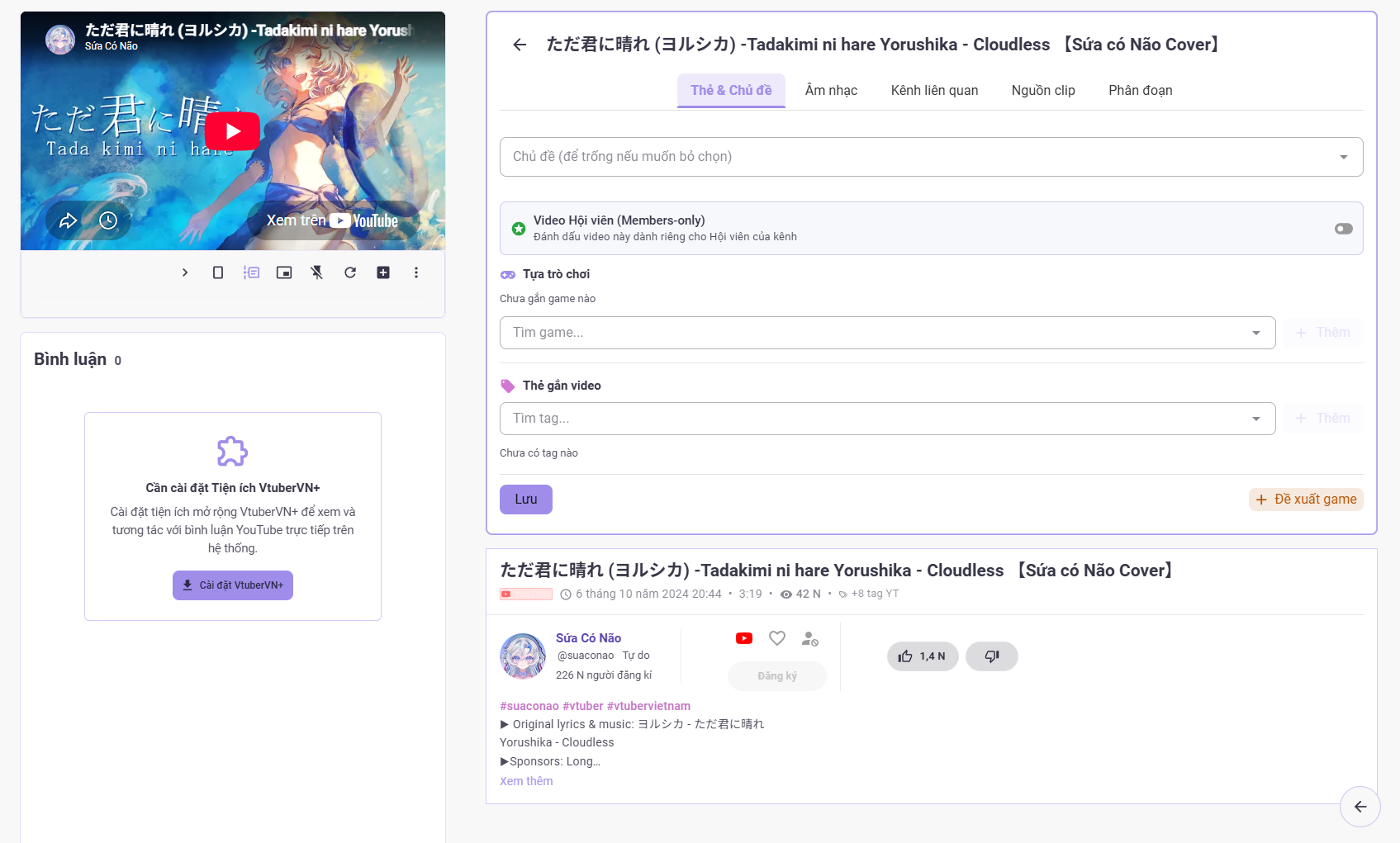The image size is (1400, 843).
Task: Click the share arrow icon on video
Action: click(x=68, y=220)
